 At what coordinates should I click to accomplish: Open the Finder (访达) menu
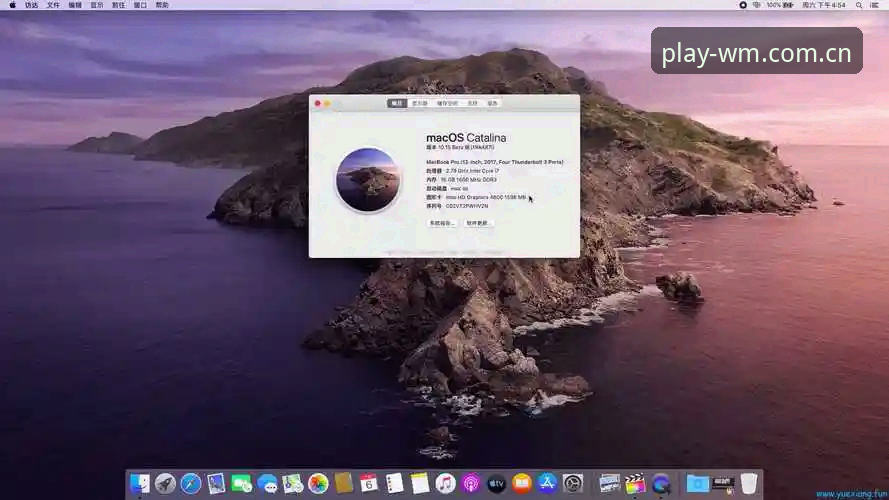(31, 5)
